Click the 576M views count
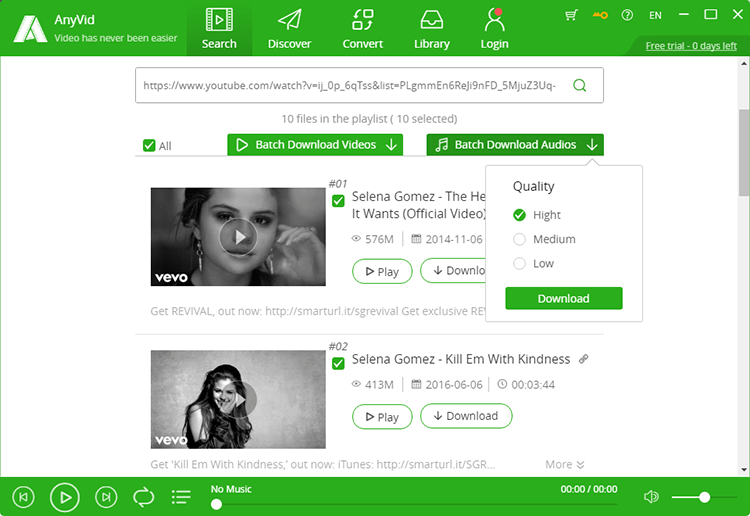The image size is (750, 516). click(379, 239)
